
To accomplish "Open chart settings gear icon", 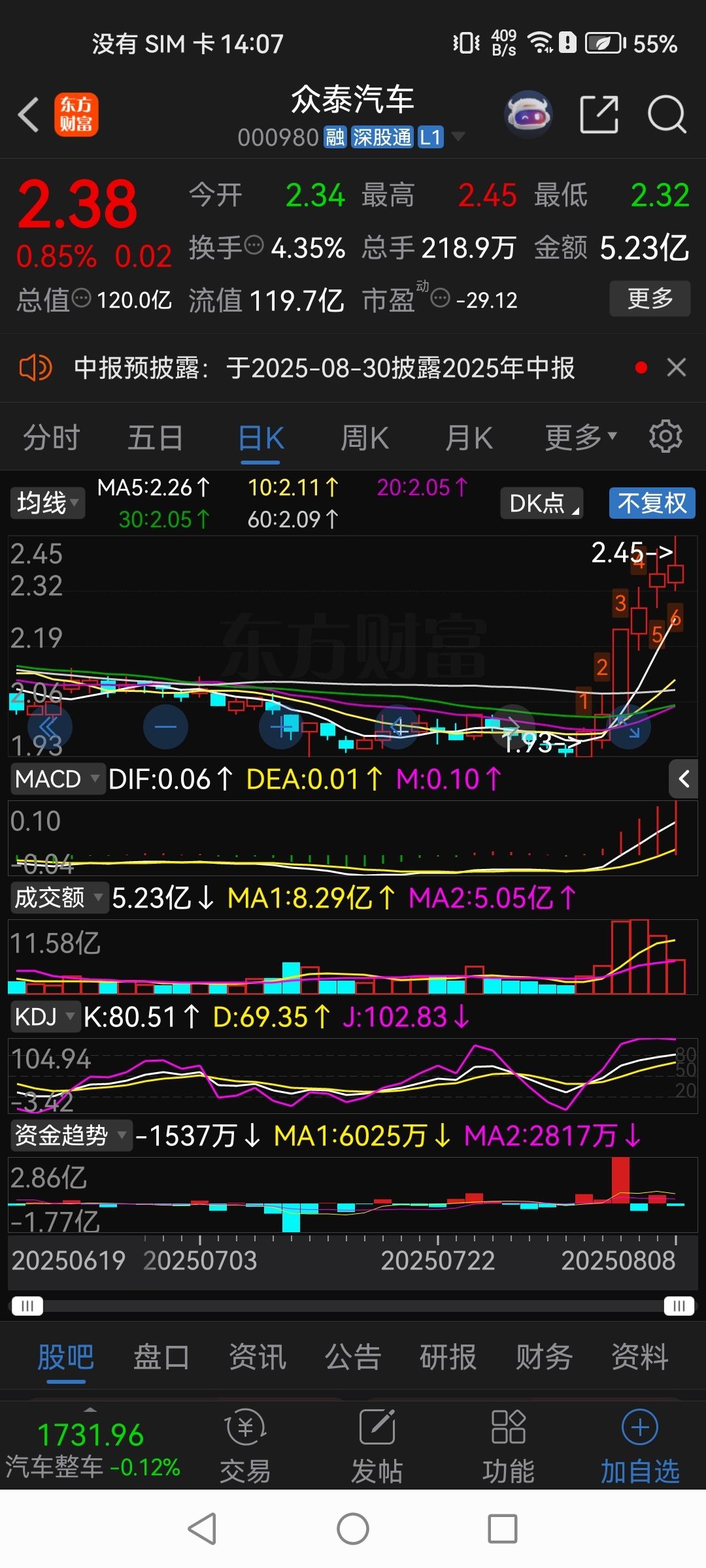I will (665, 436).
